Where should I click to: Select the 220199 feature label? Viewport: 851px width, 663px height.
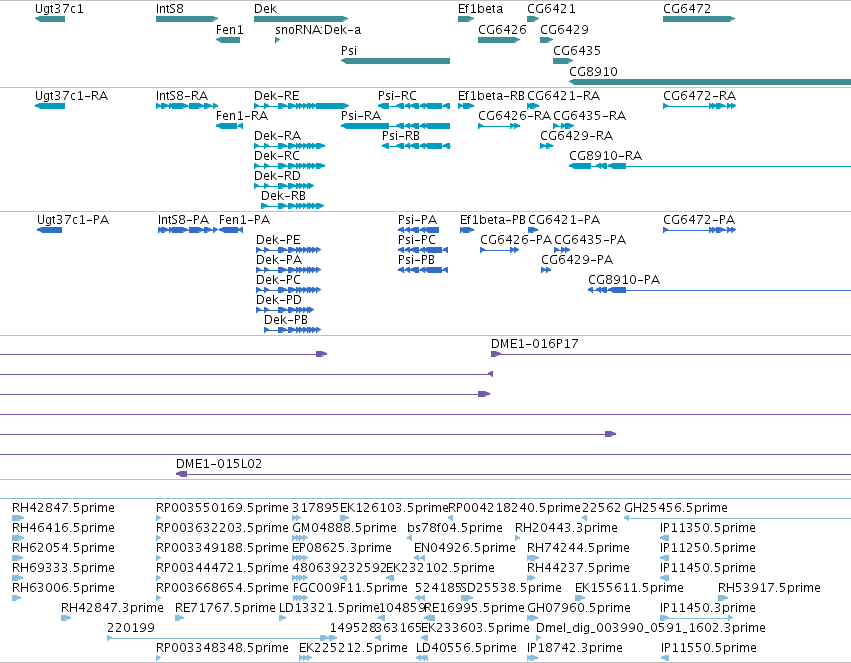point(131,628)
